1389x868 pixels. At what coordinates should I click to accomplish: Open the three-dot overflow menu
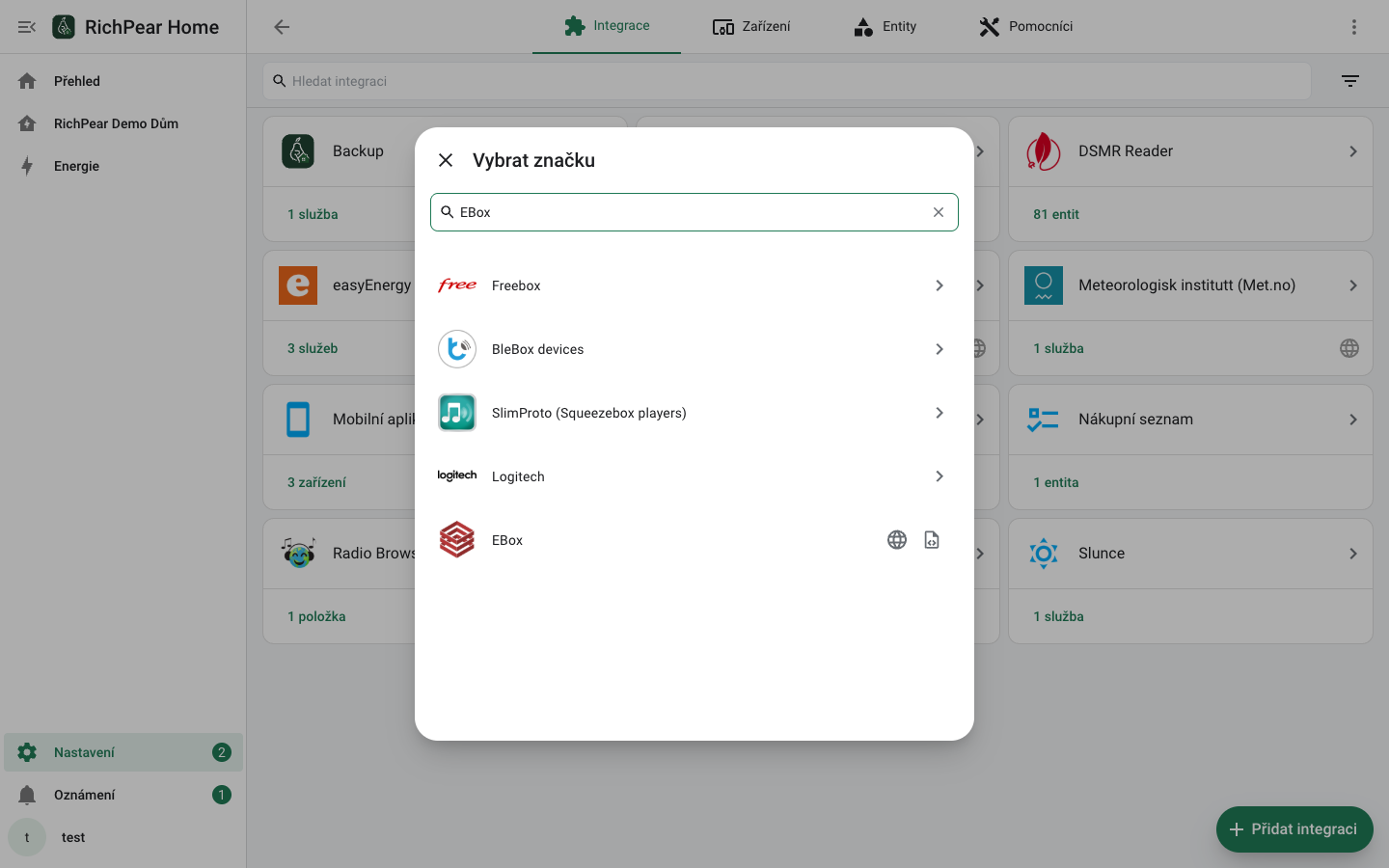coord(1354,27)
